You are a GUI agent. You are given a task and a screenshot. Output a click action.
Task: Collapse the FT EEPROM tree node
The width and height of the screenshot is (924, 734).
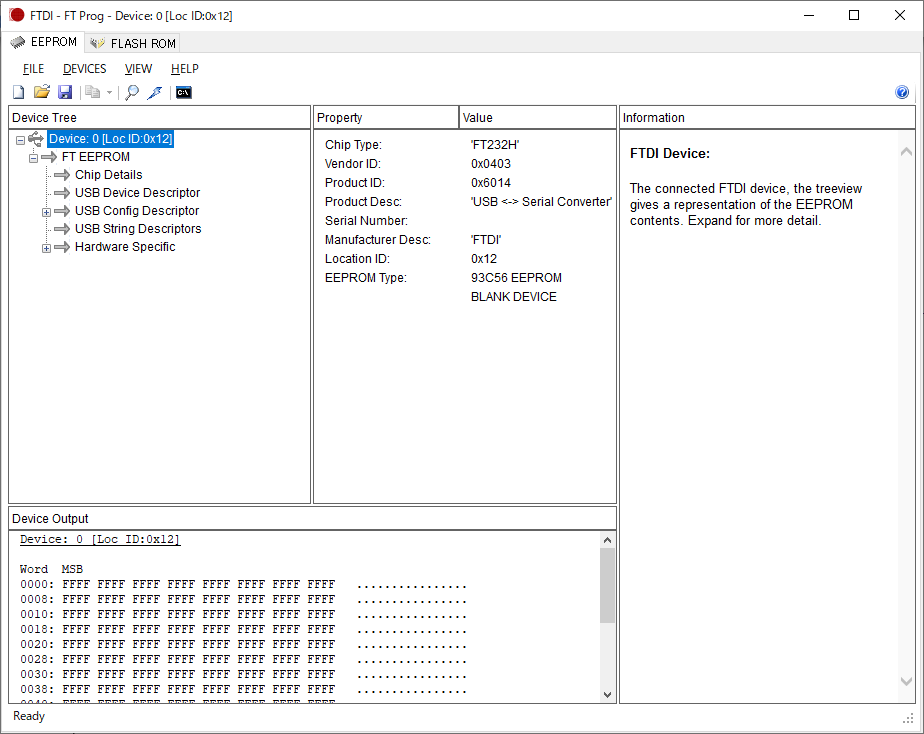(x=33, y=158)
